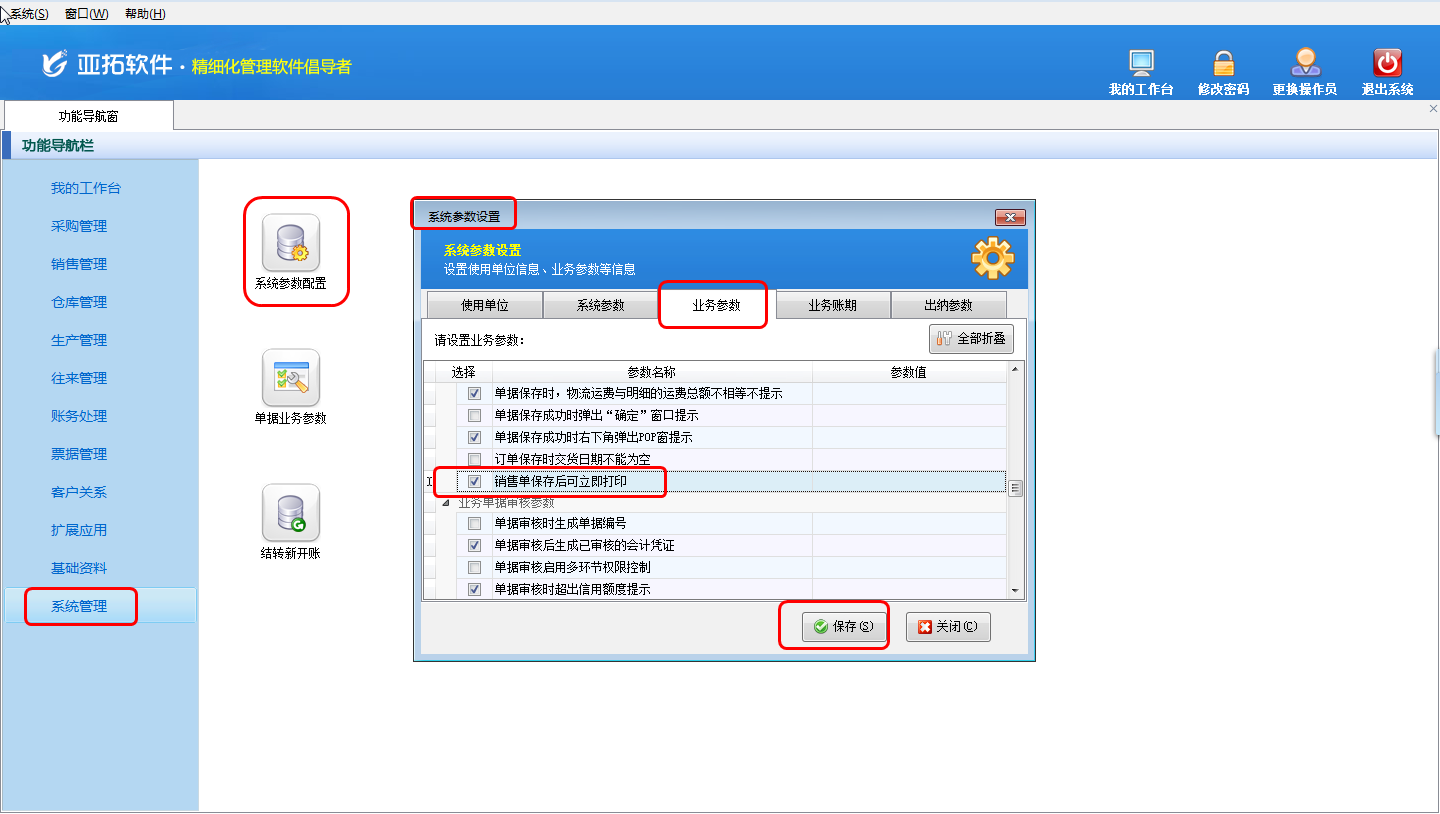Click the 全部折叠 collapse-all button
This screenshot has height=814, width=1440.
(971, 339)
